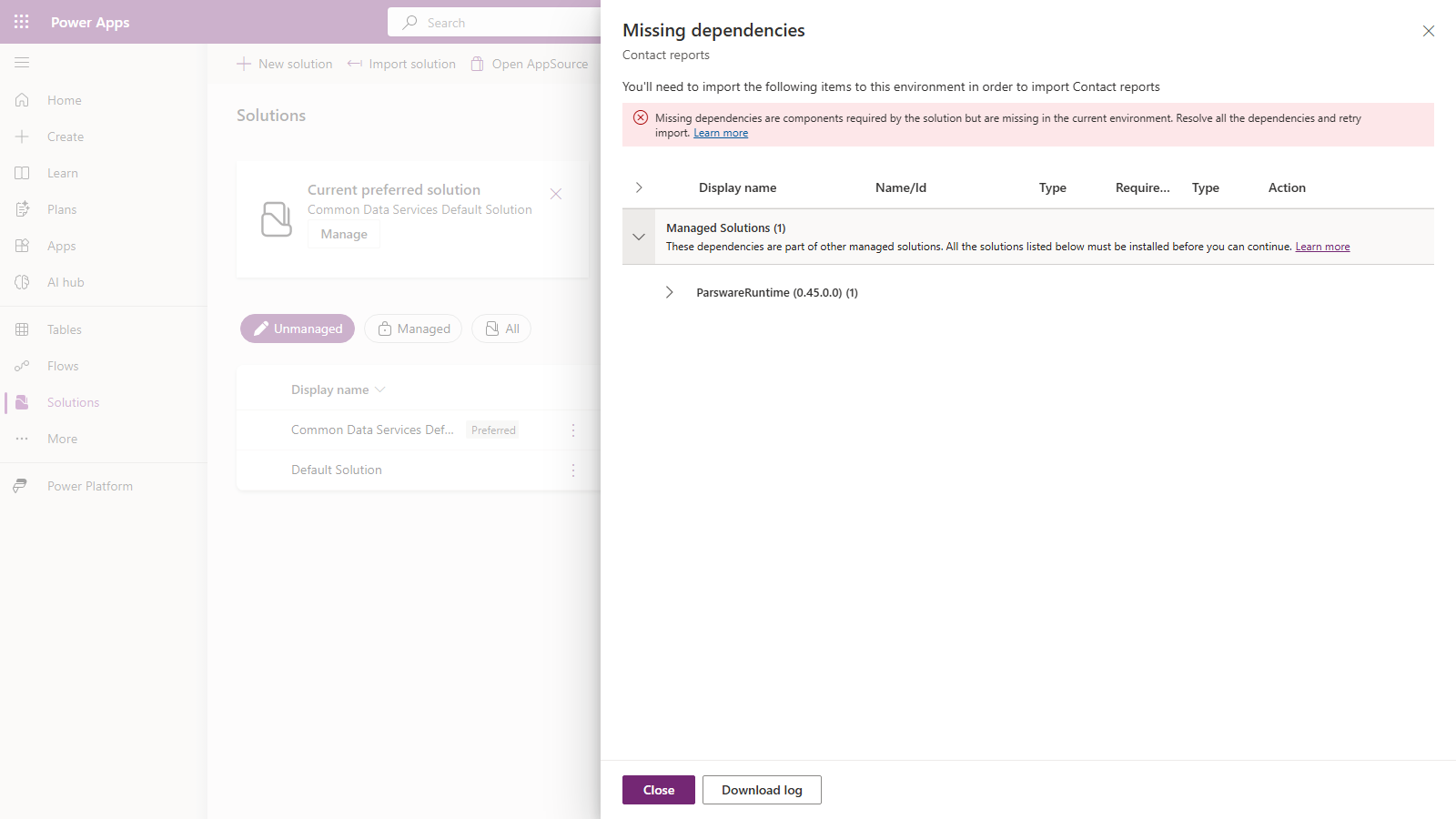Click the Flows icon in sidebar
1456x819 pixels.
(x=22, y=366)
